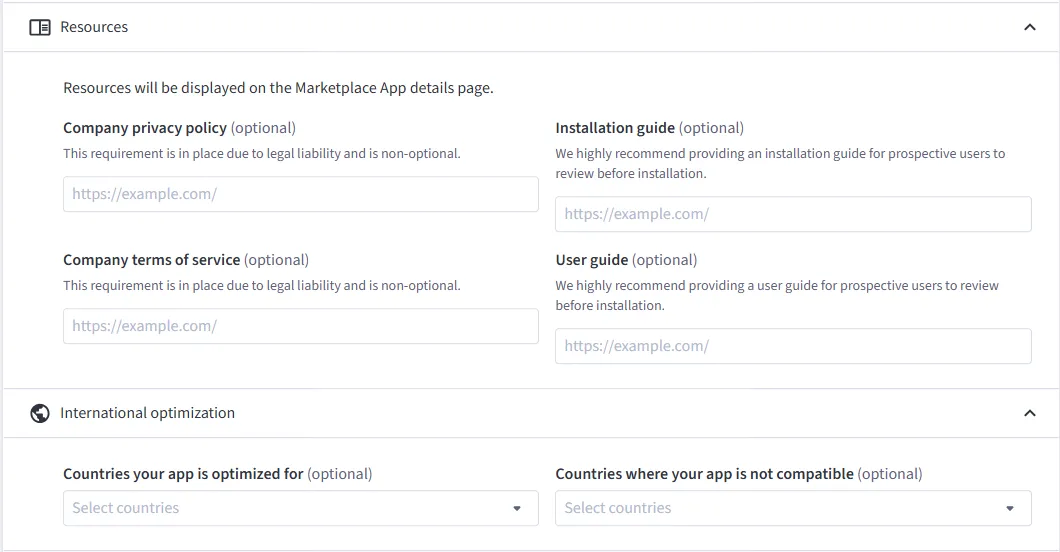The width and height of the screenshot is (1060, 552).
Task: Open the optimized countries dropdown
Action: [x=301, y=508]
